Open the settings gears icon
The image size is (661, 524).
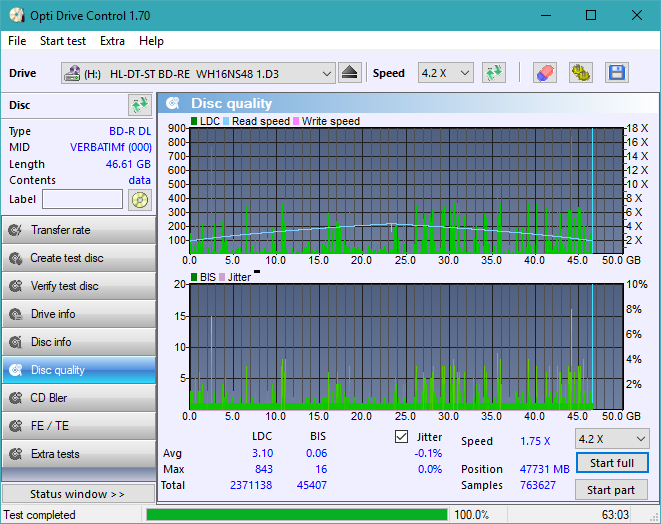[580, 73]
